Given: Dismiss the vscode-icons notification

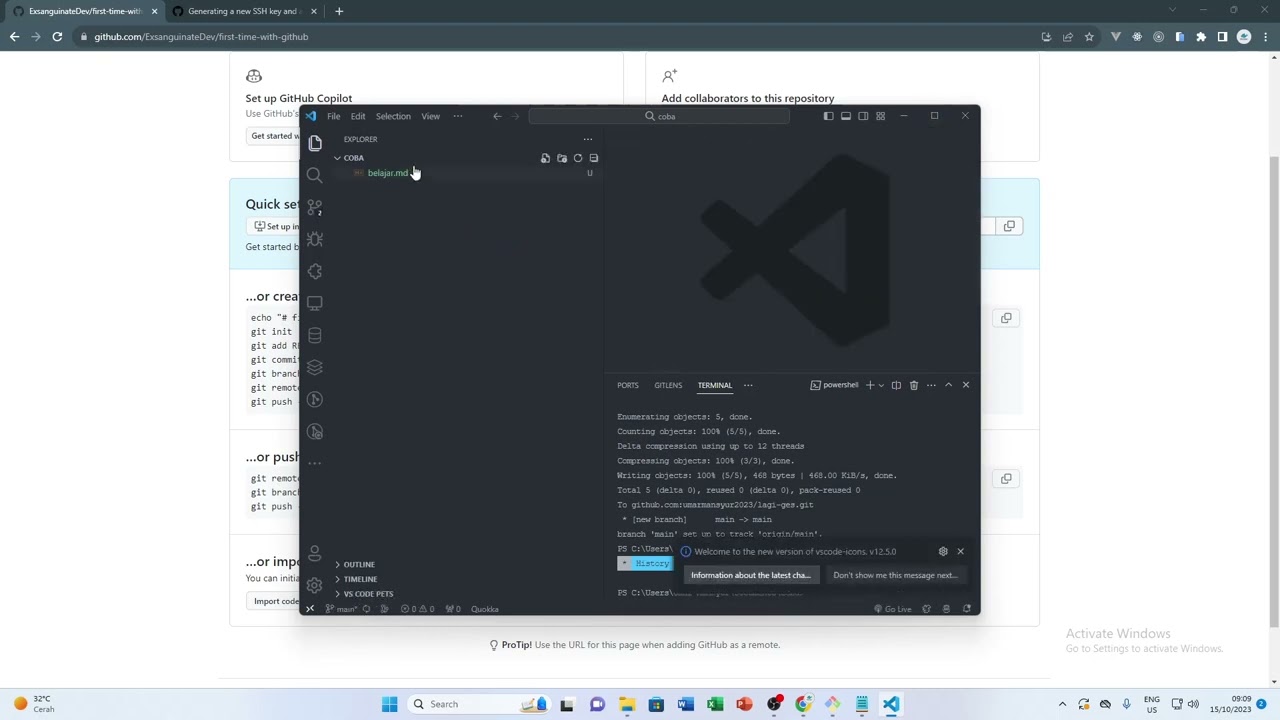Looking at the screenshot, I should tap(960, 551).
